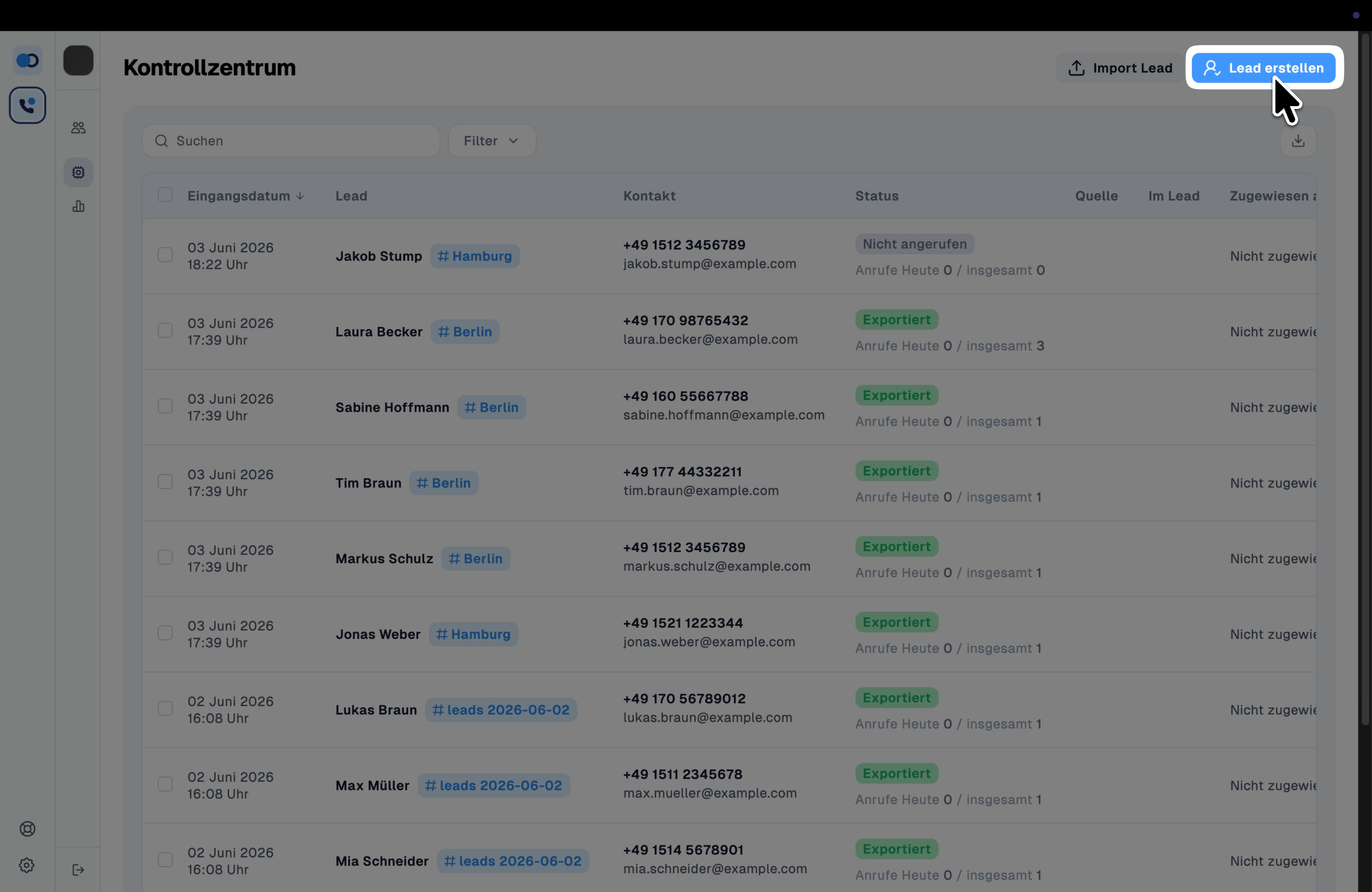The width and height of the screenshot is (1372, 892).
Task: Select the Markus Schulz row checkbox
Action: 165,557
